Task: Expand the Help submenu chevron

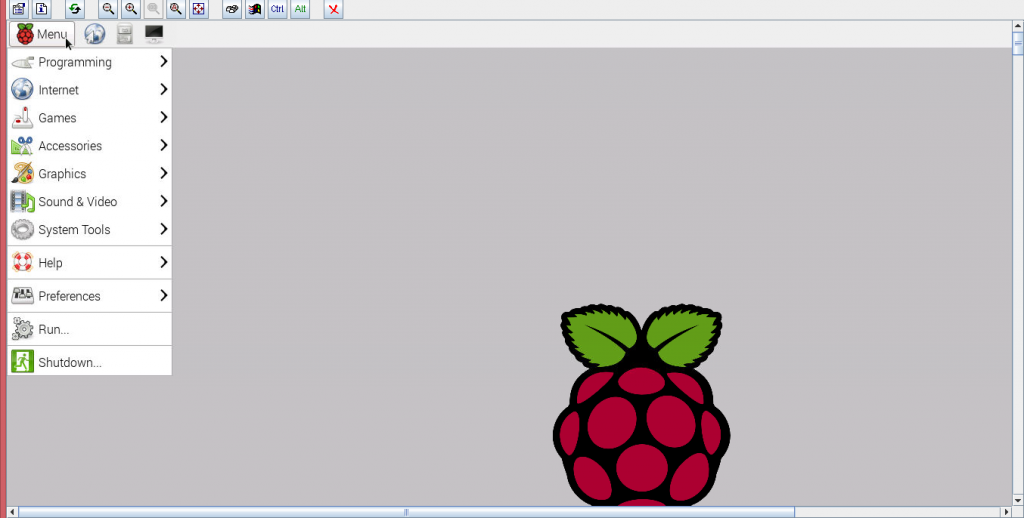Action: click(164, 263)
